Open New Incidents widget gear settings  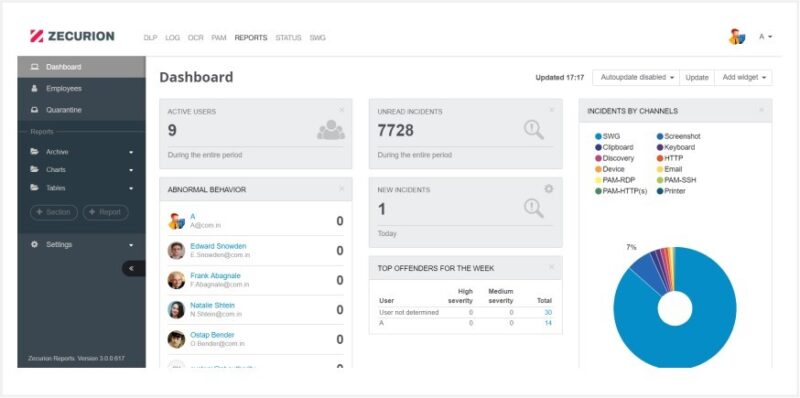tap(548, 189)
